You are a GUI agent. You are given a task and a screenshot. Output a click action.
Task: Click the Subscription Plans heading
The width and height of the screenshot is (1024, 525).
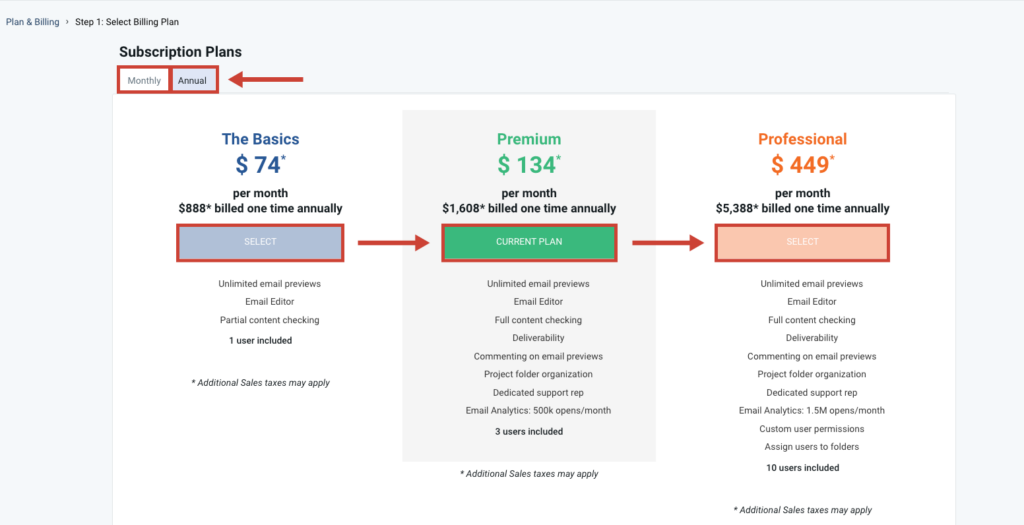click(x=180, y=52)
